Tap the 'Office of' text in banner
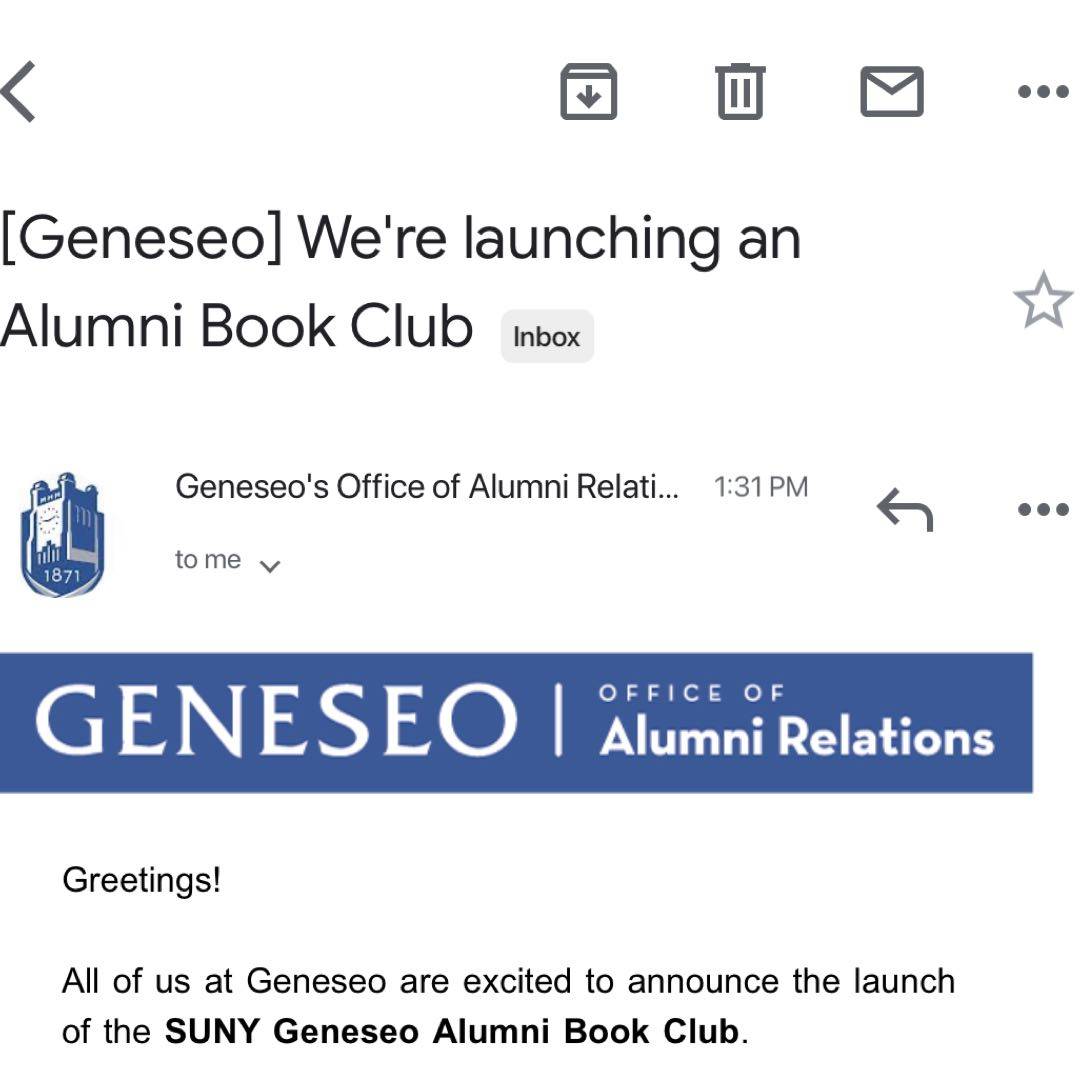The image size is (1080, 1080). tap(691, 693)
